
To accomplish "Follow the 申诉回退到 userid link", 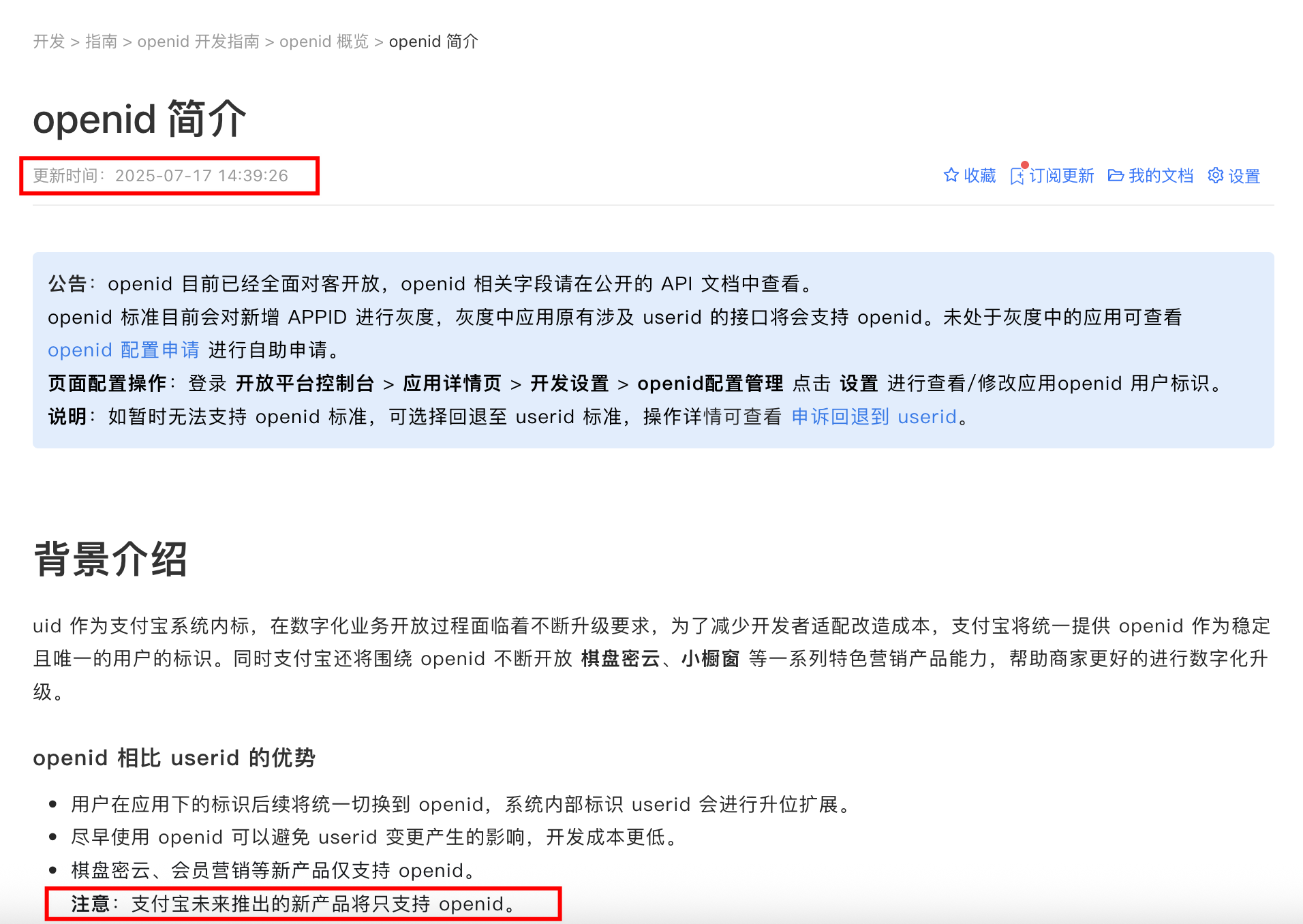I will click(x=874, y=417).
